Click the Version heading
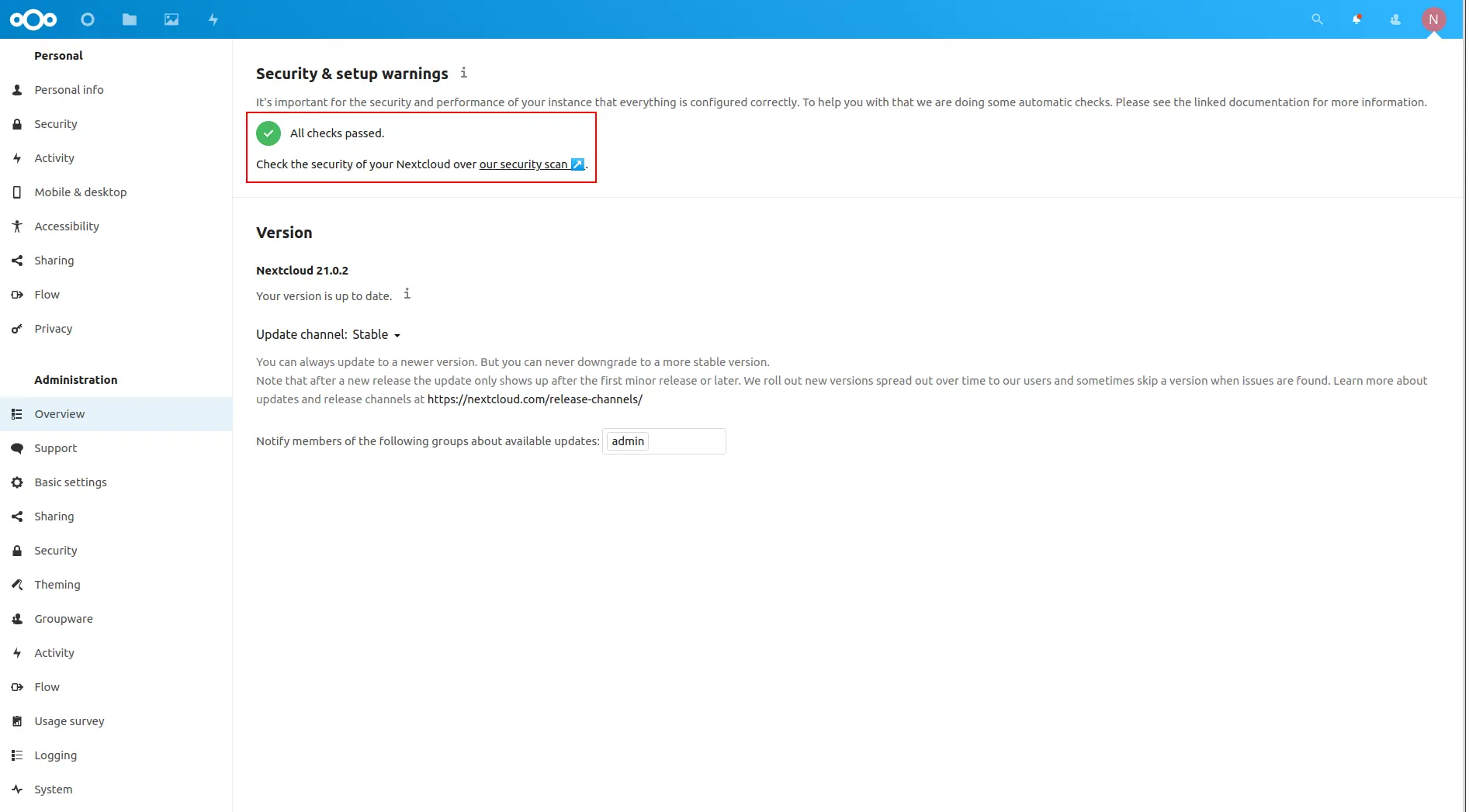The width and height of the screenshot is (1469, 812). tap(284, 233)
